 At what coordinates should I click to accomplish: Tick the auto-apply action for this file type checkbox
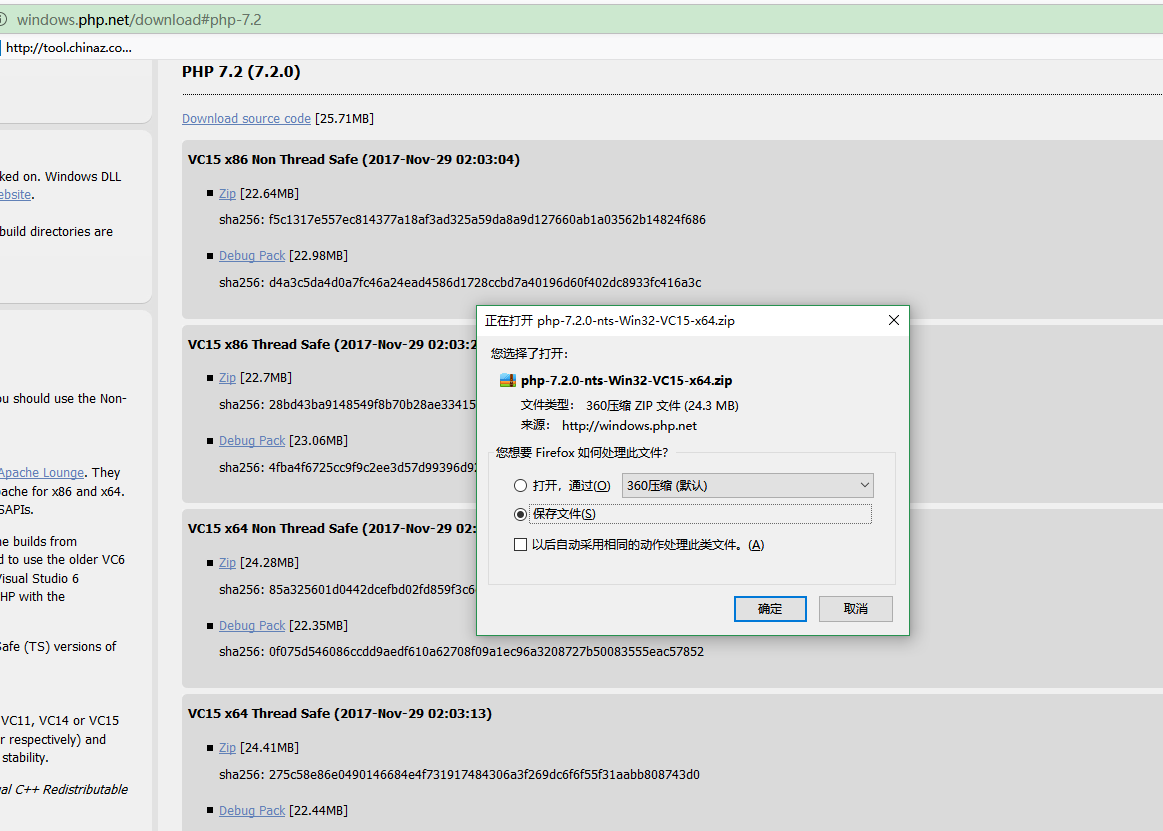point(521,545)
